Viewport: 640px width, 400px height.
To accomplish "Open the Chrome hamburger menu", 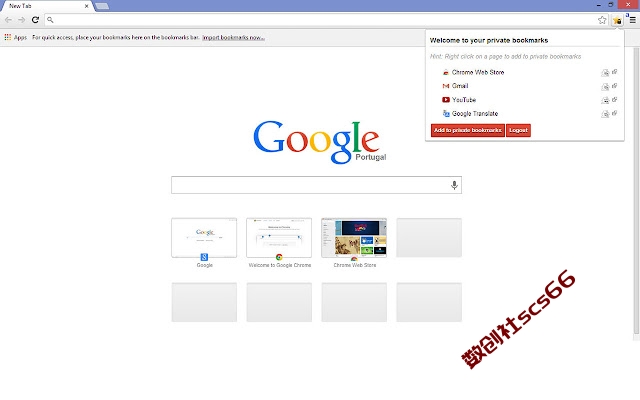I will click(x=632, y=20).
